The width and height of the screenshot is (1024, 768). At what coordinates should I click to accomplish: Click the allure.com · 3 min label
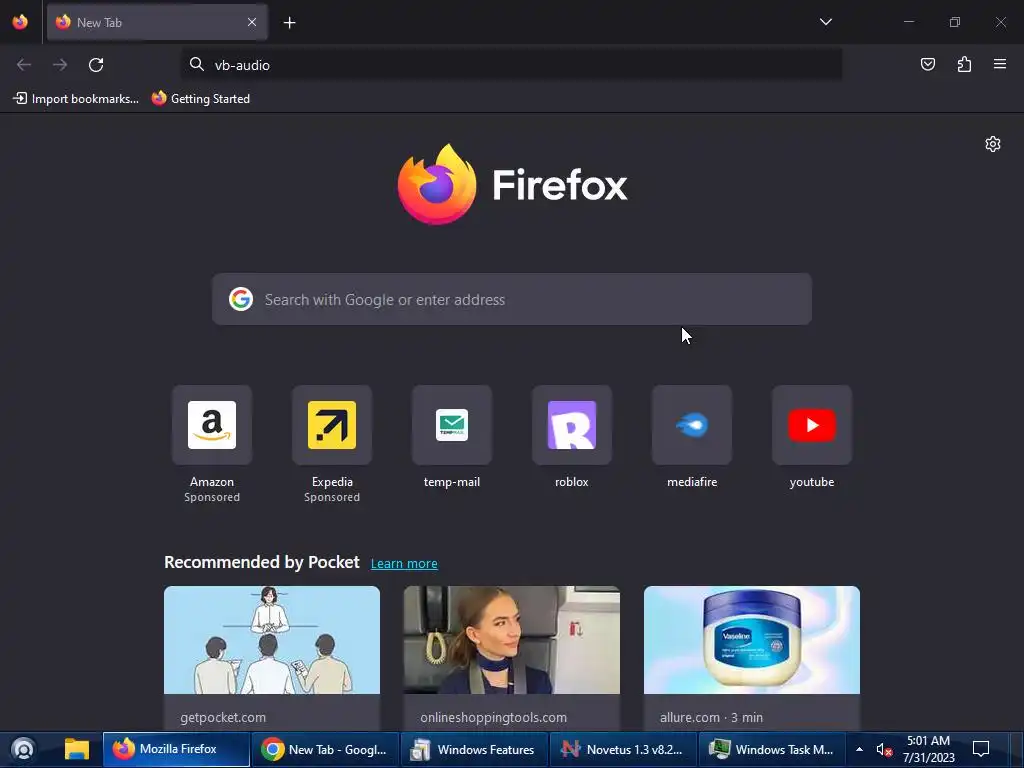(x=711, y=717)
